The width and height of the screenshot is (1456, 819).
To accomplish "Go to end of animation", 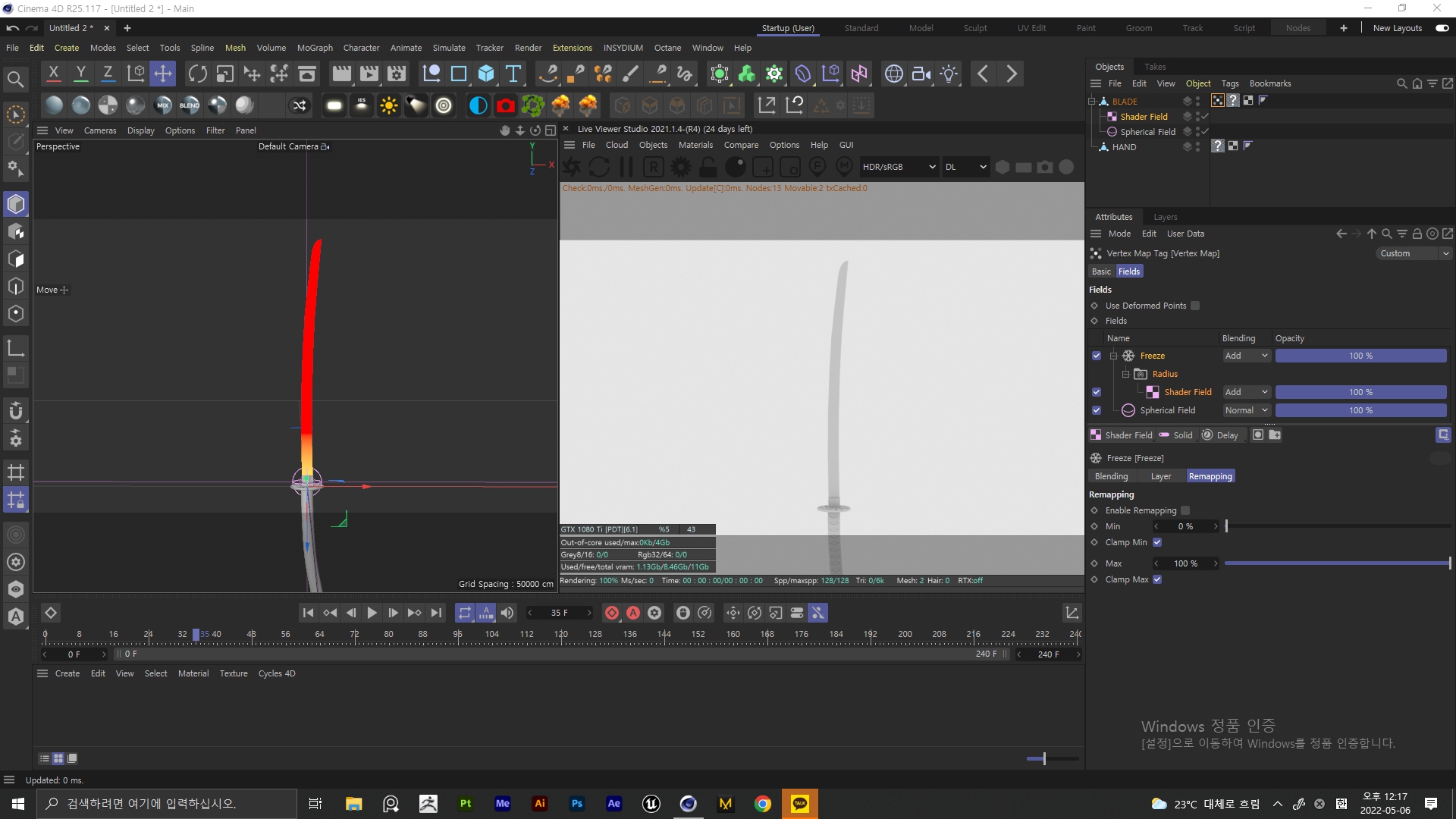I will 436,613.
